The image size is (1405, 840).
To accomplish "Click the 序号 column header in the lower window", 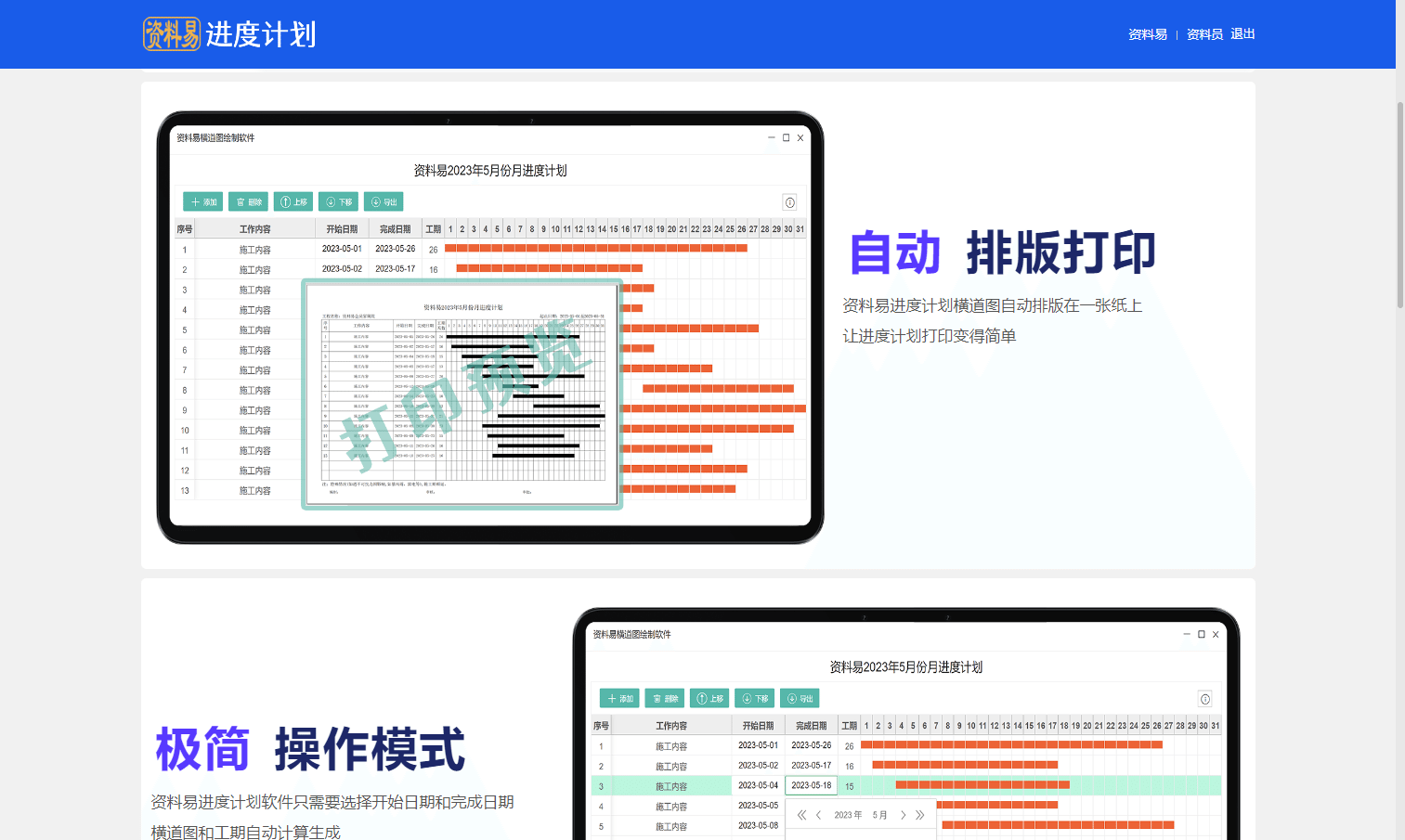I will point(602,726).
